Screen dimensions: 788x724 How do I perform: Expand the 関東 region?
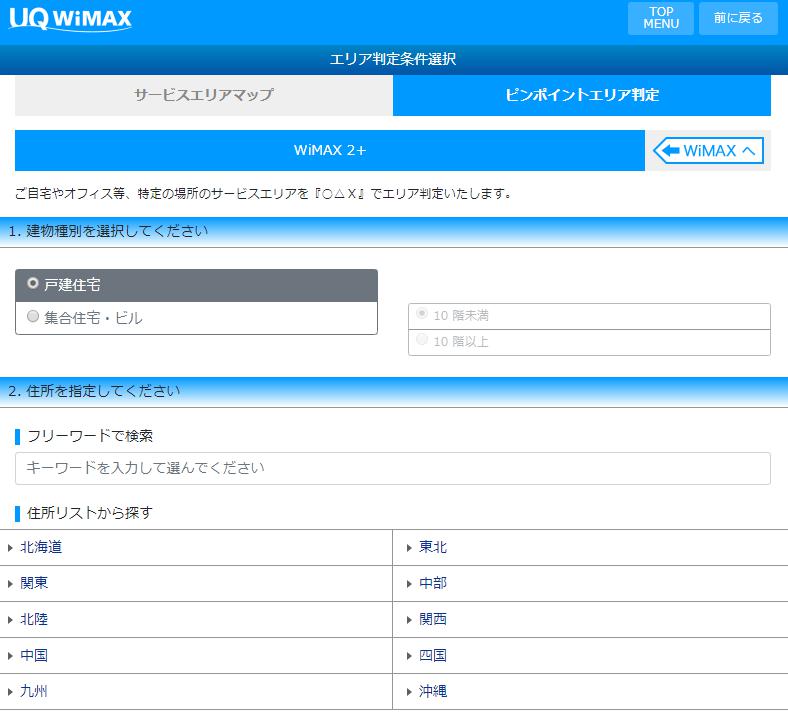[196, 583]
